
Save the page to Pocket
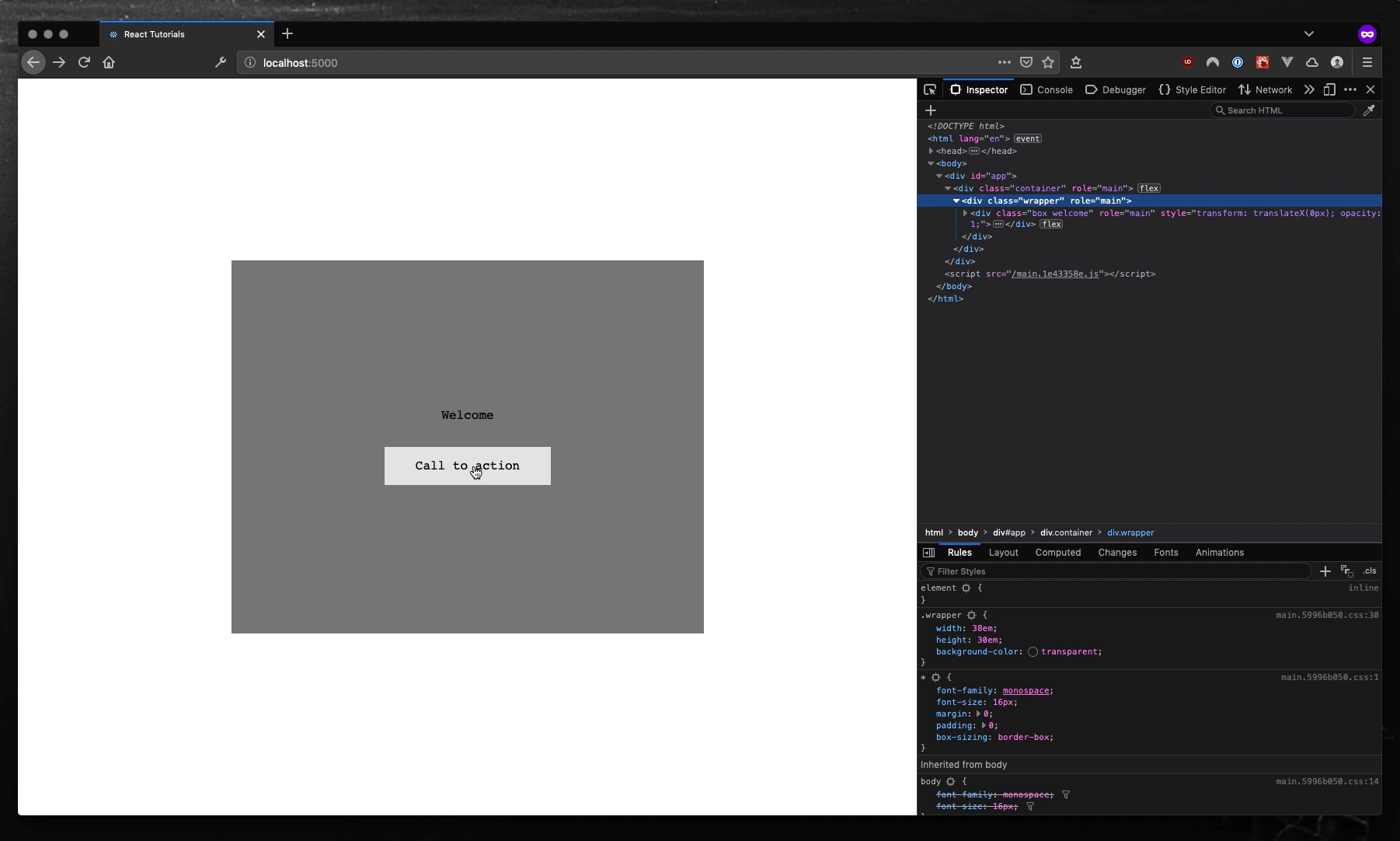[x=1026, y=62]
